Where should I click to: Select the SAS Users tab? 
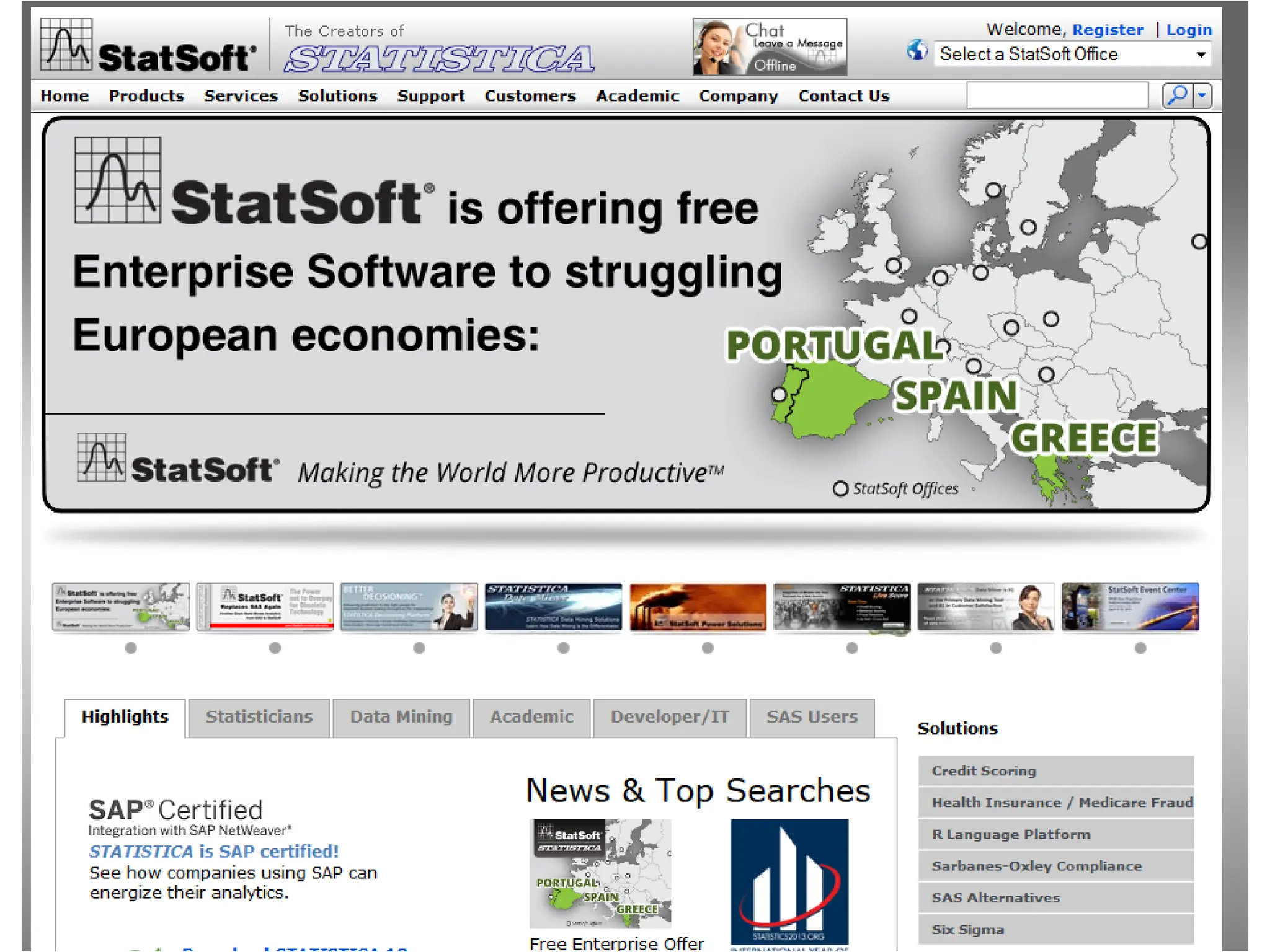[x=811, y=717]
